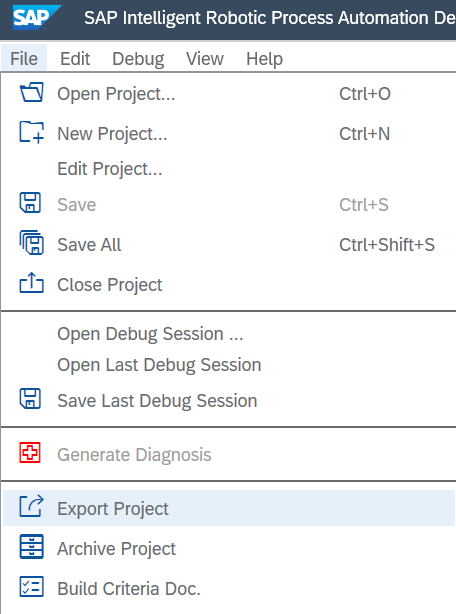This screenshot has width=456, height=614.
Task: Open the Edit menu
Action: pyautogui.click(x=75, y=59)
